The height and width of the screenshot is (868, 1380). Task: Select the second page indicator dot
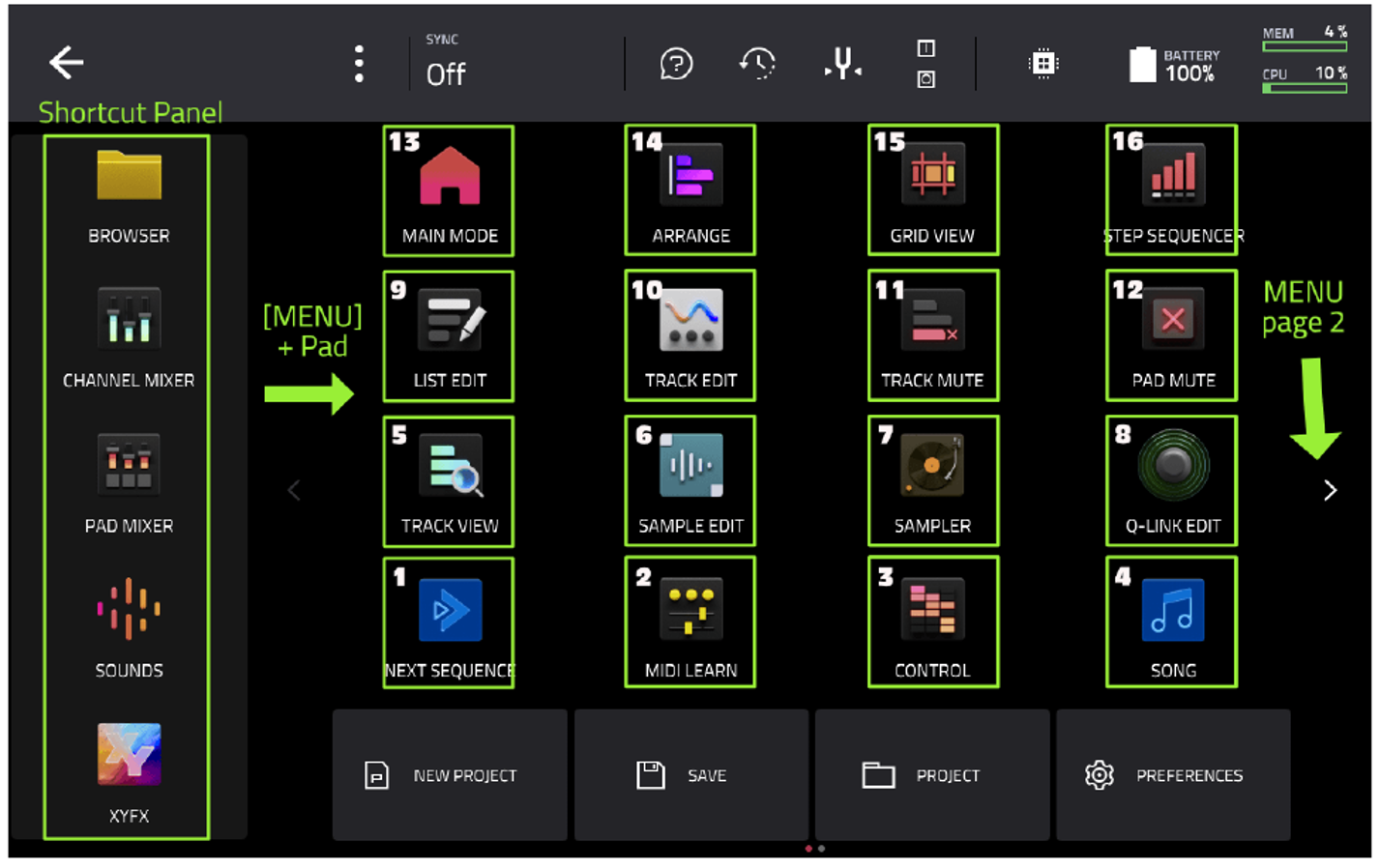point(821,849)
